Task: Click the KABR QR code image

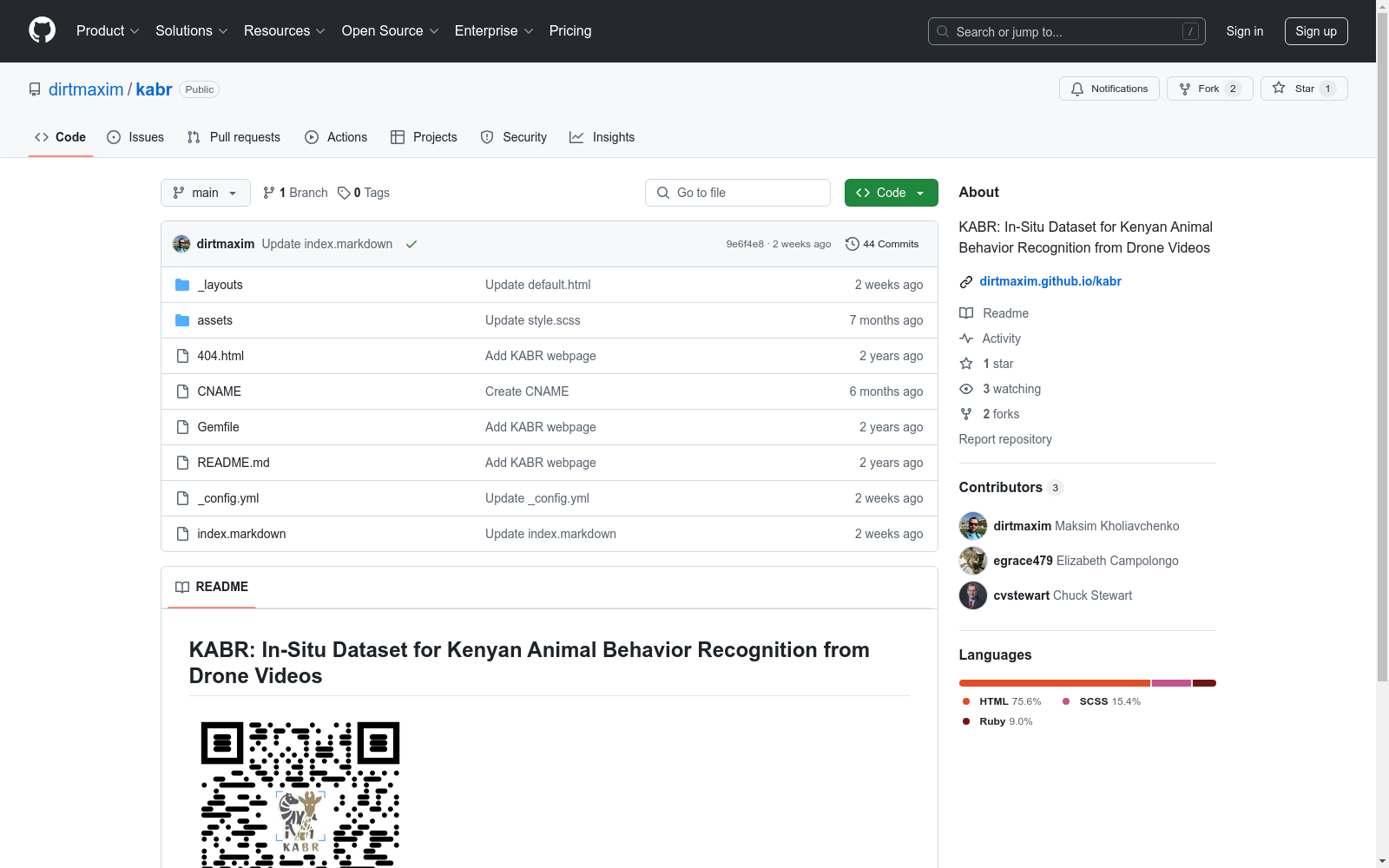Action: [x=300, y=794]
